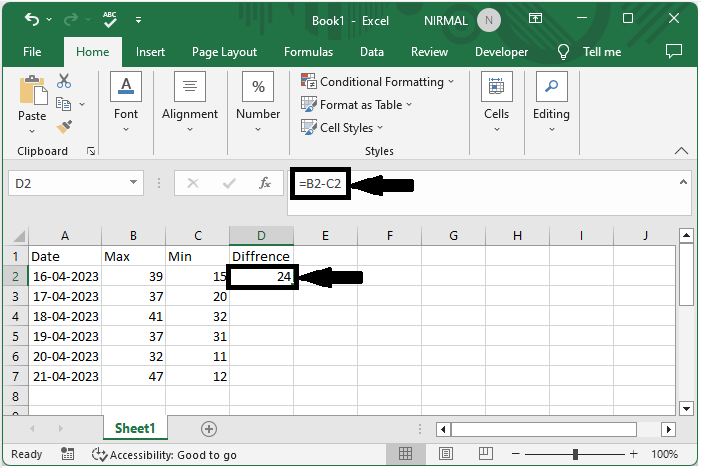Open the Editing search group icon

pos(551,102)
